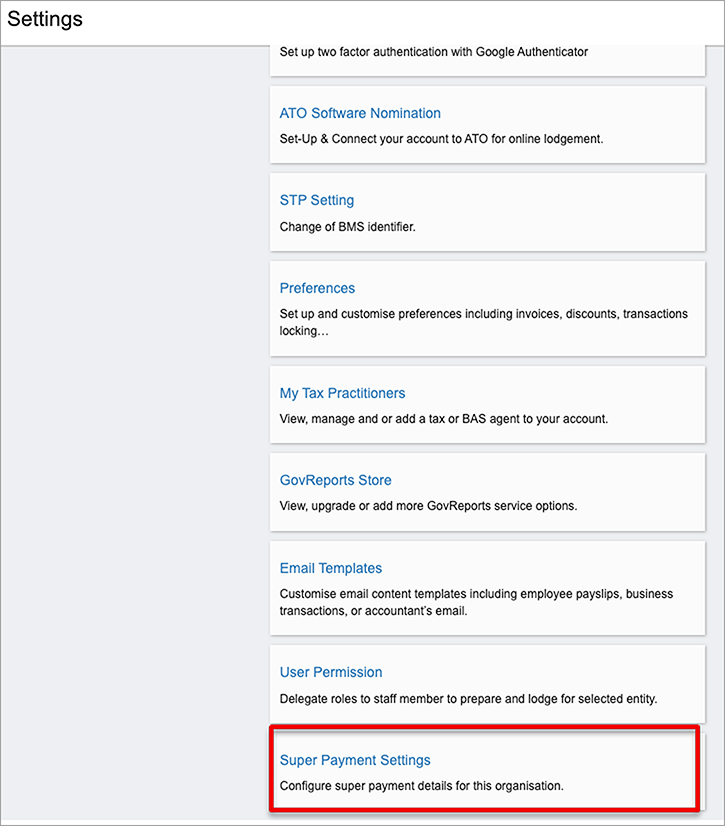Click the Google Authenticator two factor description
Screen dimensions: 725x826
[434, 52]
